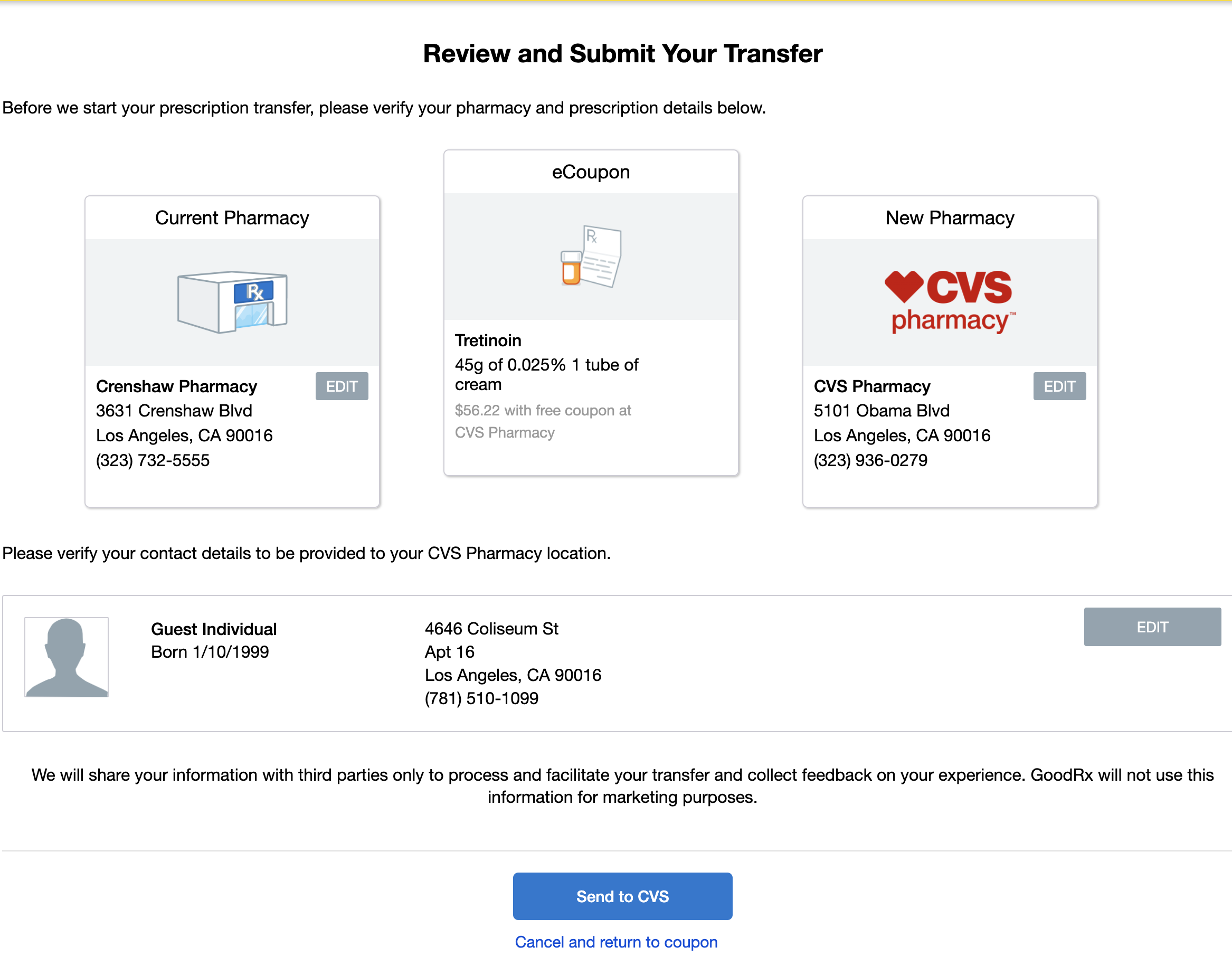Click the guest profile avatar silhouette
This screenshot has width=1232, height=966.
(x=67, y=657)
